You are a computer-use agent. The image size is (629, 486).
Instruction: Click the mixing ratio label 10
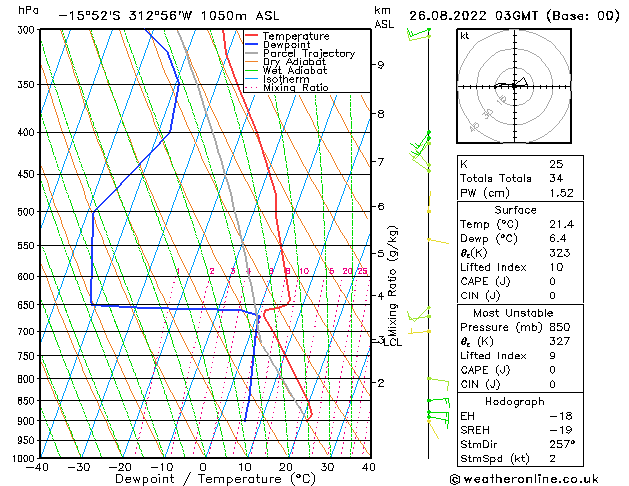[304, 271]
